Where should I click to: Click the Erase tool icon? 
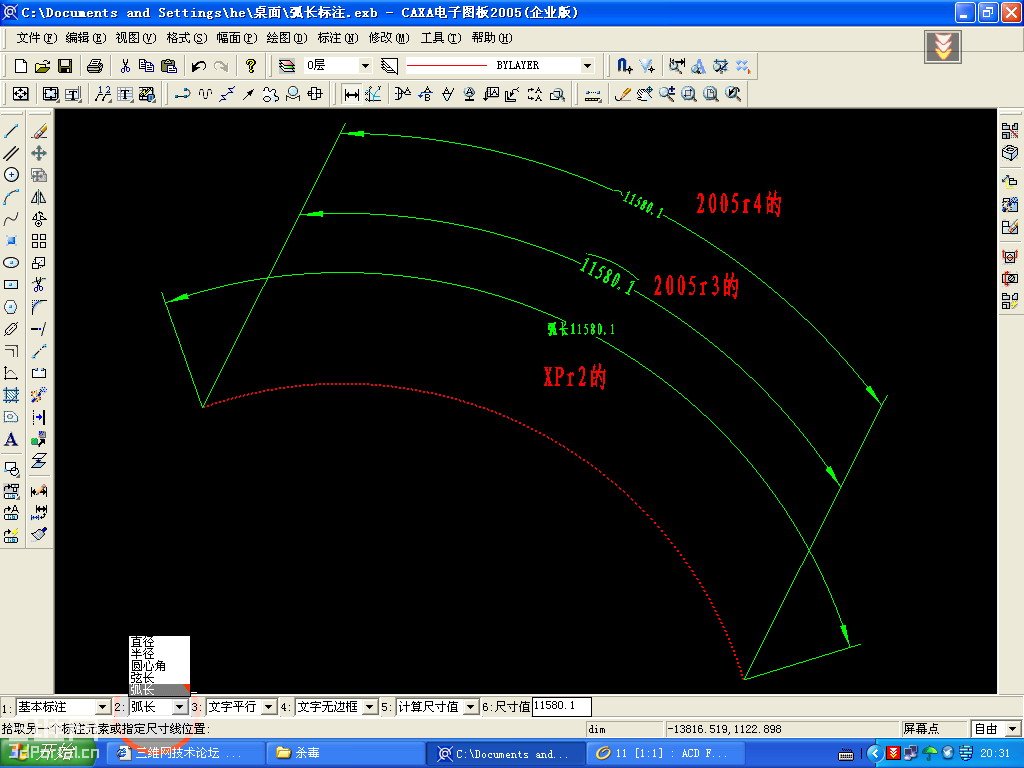[39, 131]
